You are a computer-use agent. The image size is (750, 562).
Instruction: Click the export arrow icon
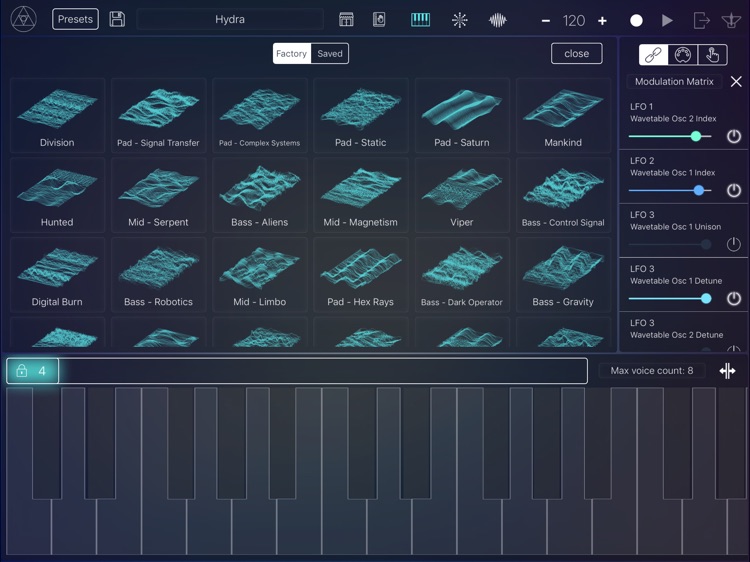pyautogui.click(x=701, y=21)
